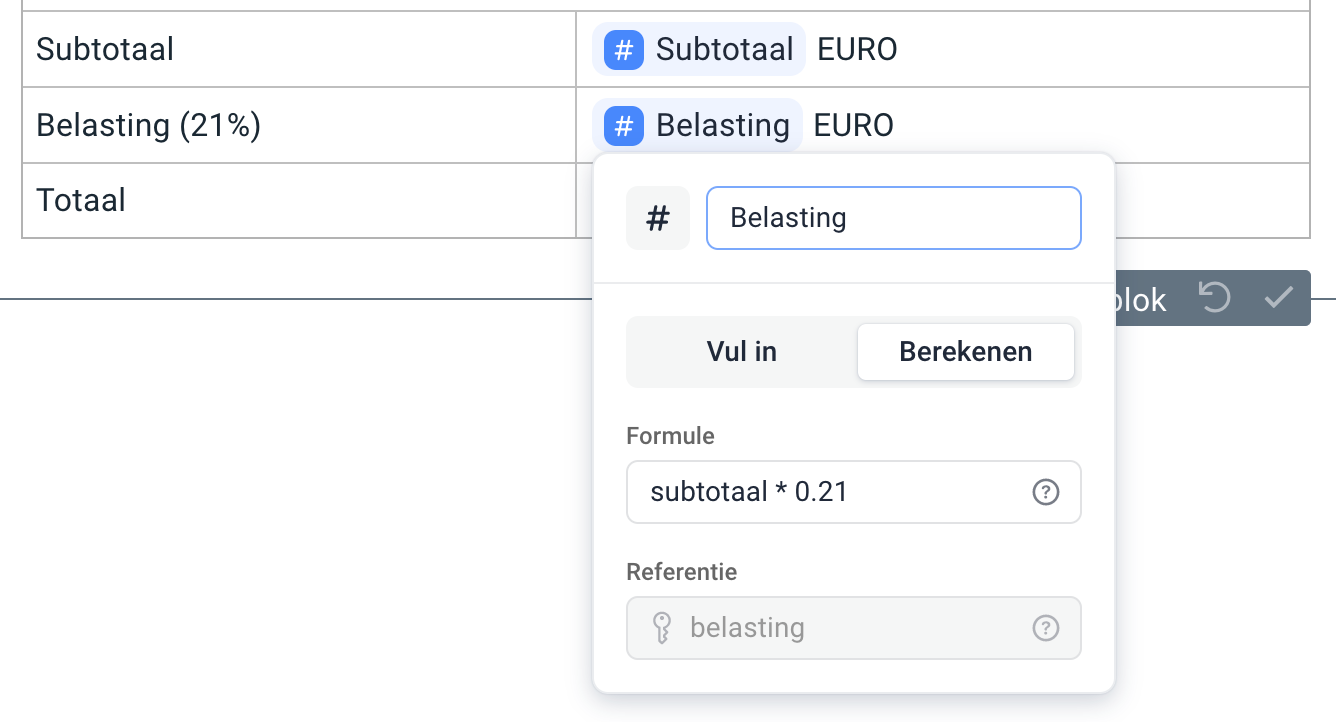Click the key icon beside belasting reference

(660, 628)
